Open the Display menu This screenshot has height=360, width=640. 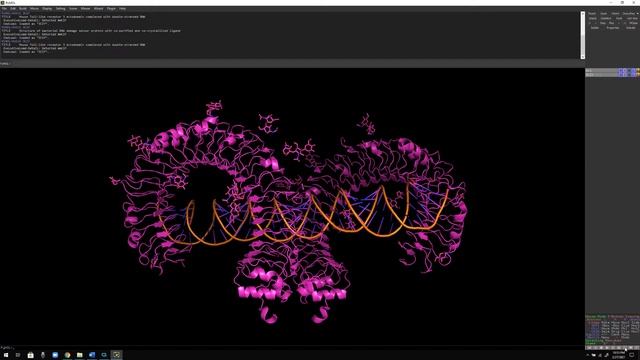click(x=47, y=9)
